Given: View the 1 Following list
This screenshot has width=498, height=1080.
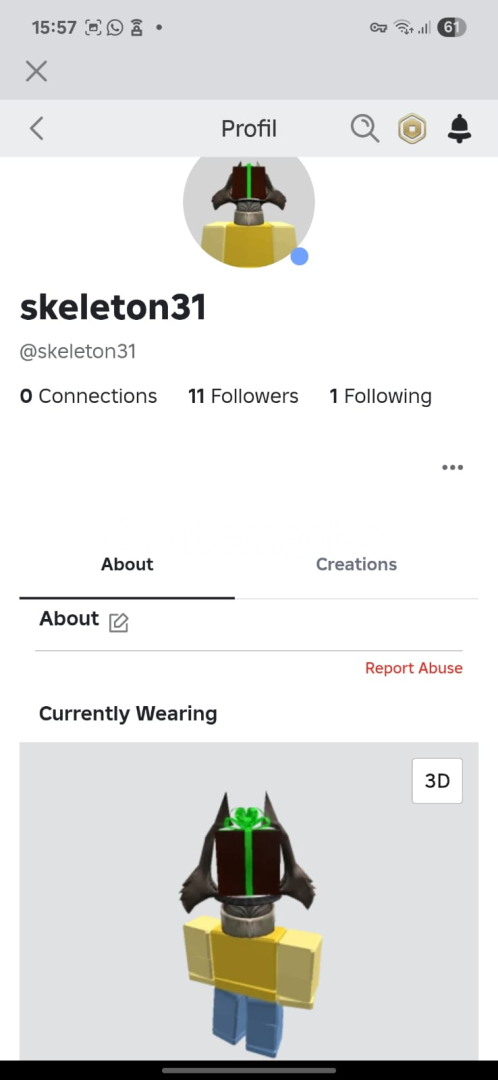Looking at the screenshot, I should tap(380, 396).
